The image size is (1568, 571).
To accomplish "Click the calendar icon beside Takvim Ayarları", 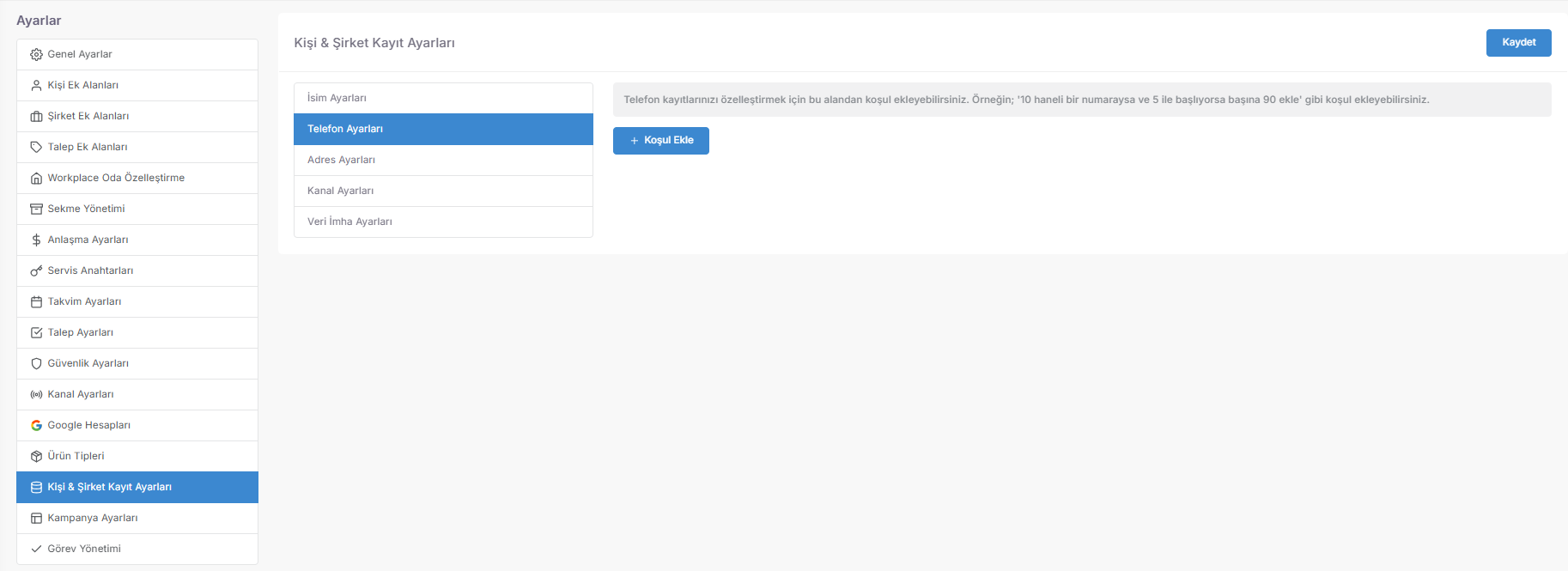I will click(36, 301).
